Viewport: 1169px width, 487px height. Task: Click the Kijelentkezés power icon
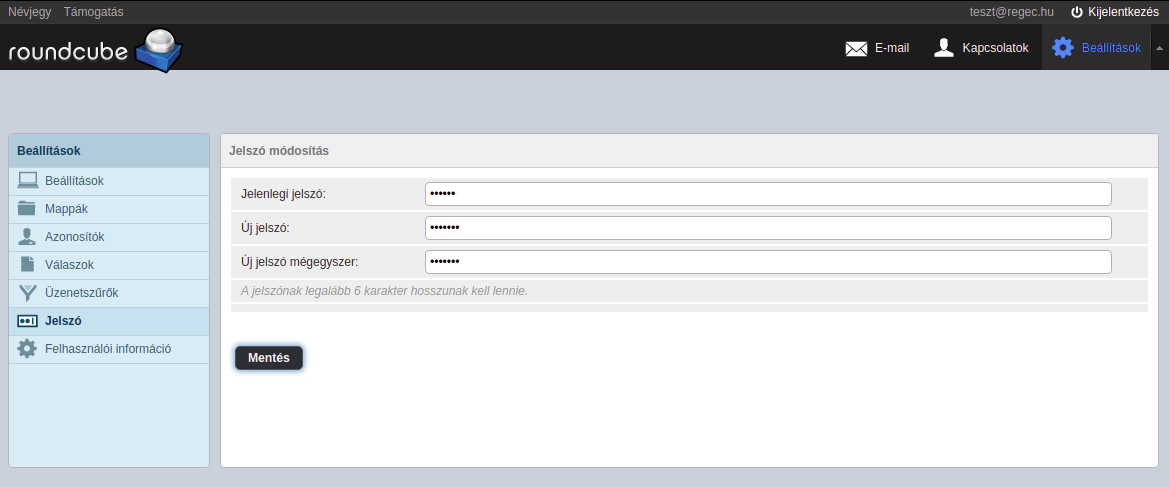point(1077,12)
